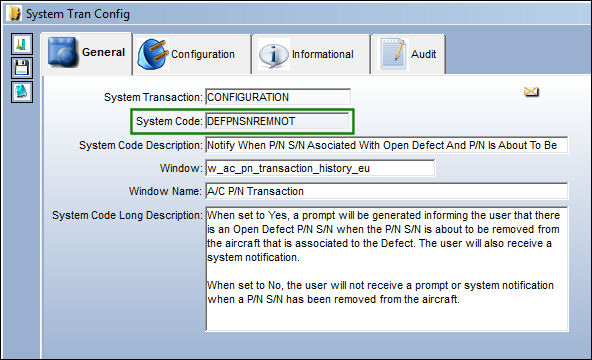Click the System Code field DEFPNSNREMNOT
The width and height of the screenshot is (592, 360).
pyautogui.click(x=277, y=121)
